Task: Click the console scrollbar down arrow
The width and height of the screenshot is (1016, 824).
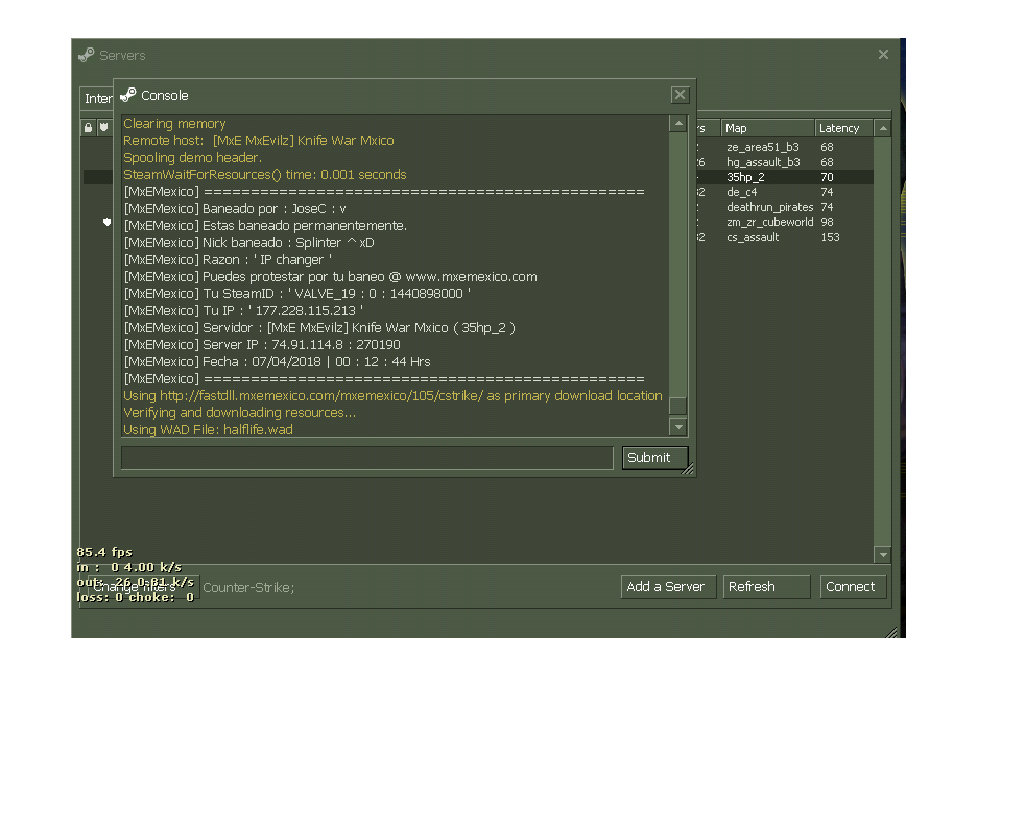Action: point(678,427)
